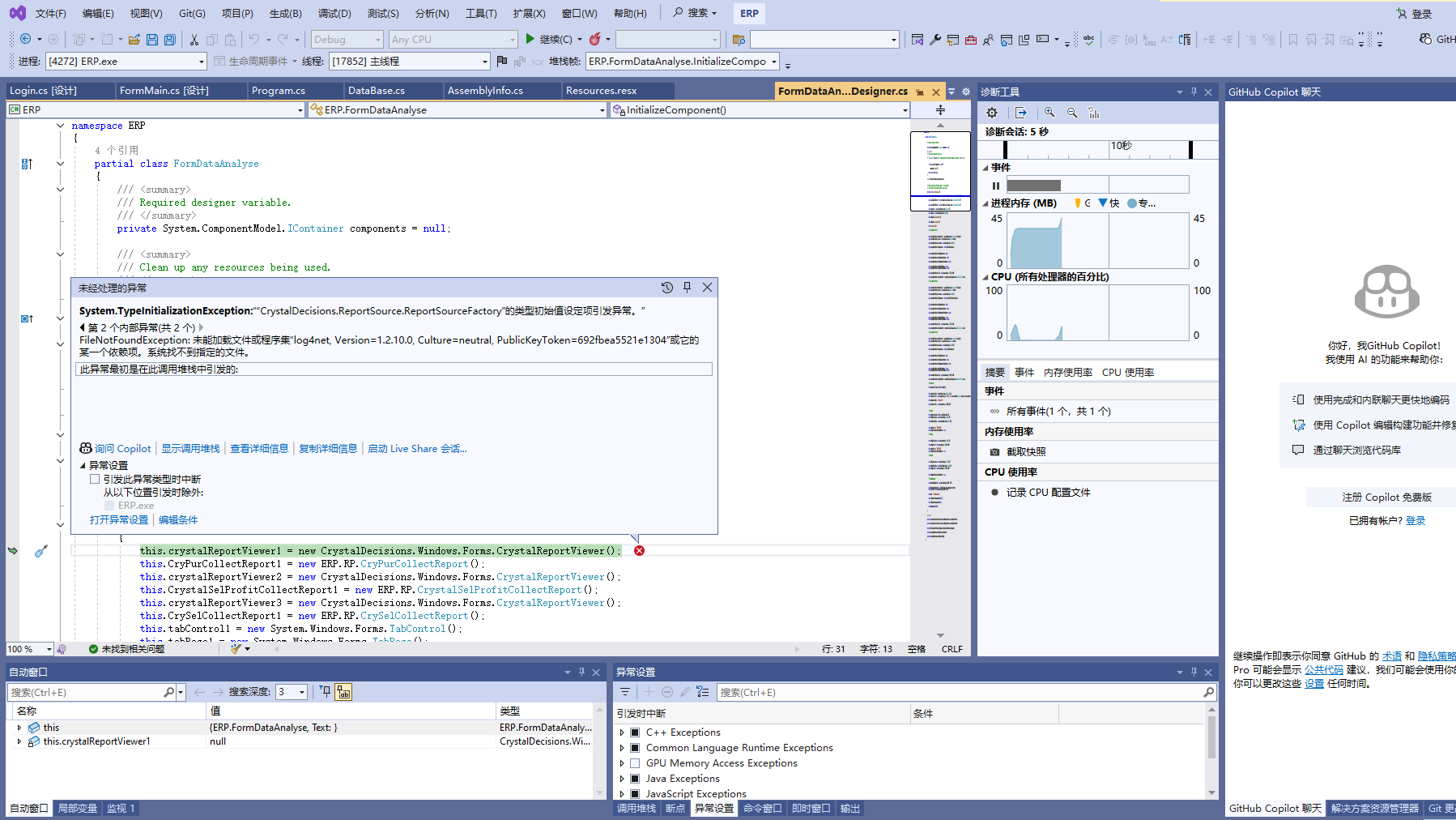Viewport: 1456px width, 820px height.
Task: Toggle GPU Memory Access Exceptions checkbox
Action: tap(635, 763)
